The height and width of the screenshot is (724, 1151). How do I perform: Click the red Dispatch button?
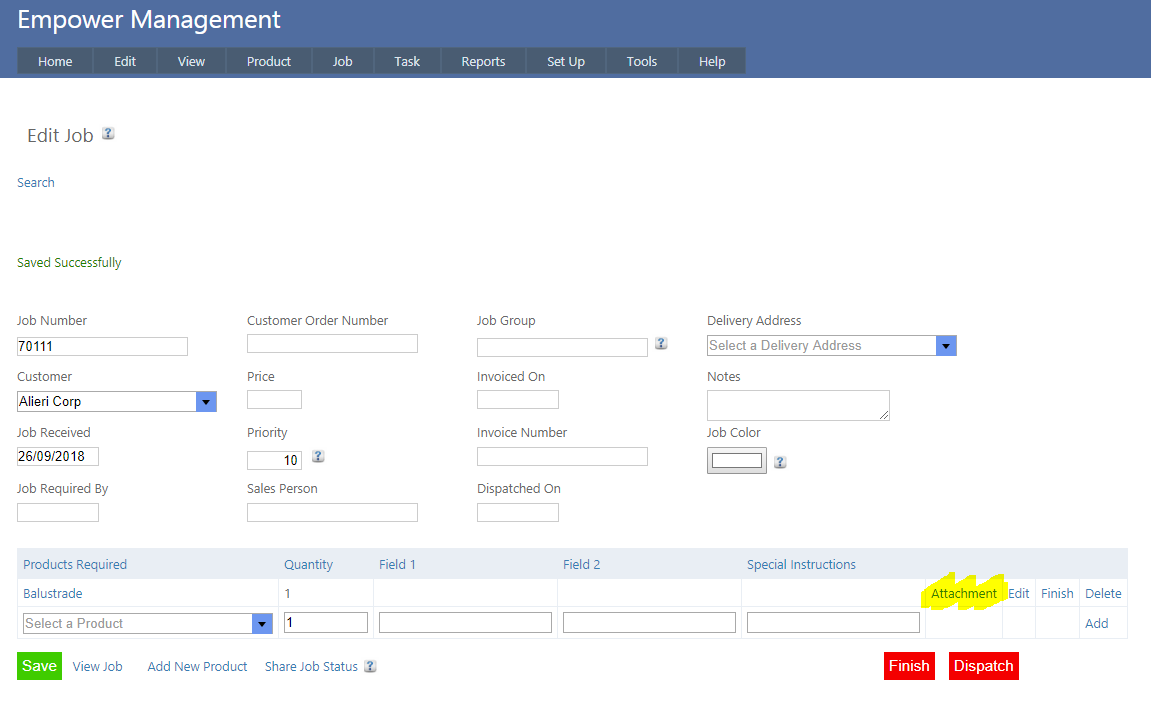pos(983,666)
